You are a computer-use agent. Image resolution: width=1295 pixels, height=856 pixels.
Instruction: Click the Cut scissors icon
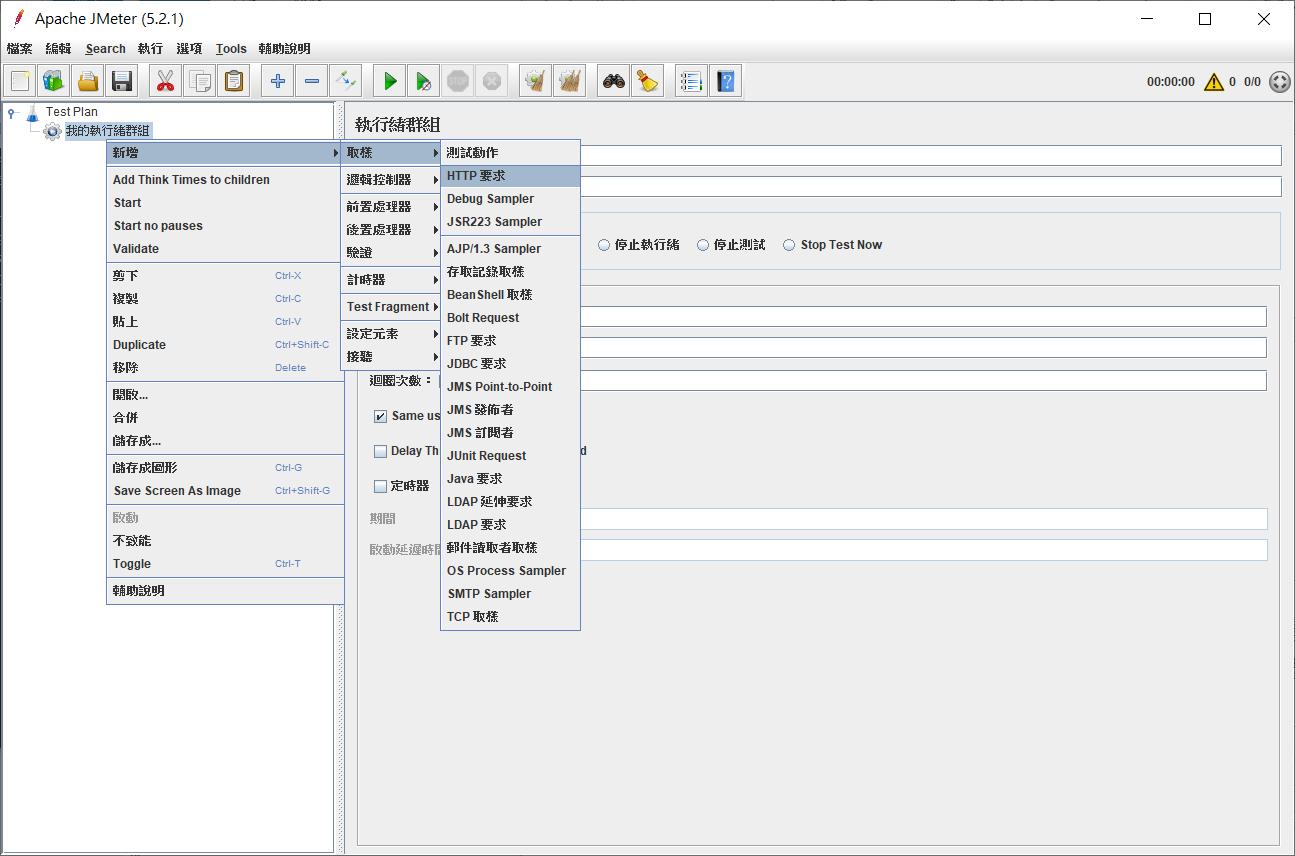pos(166,81)
